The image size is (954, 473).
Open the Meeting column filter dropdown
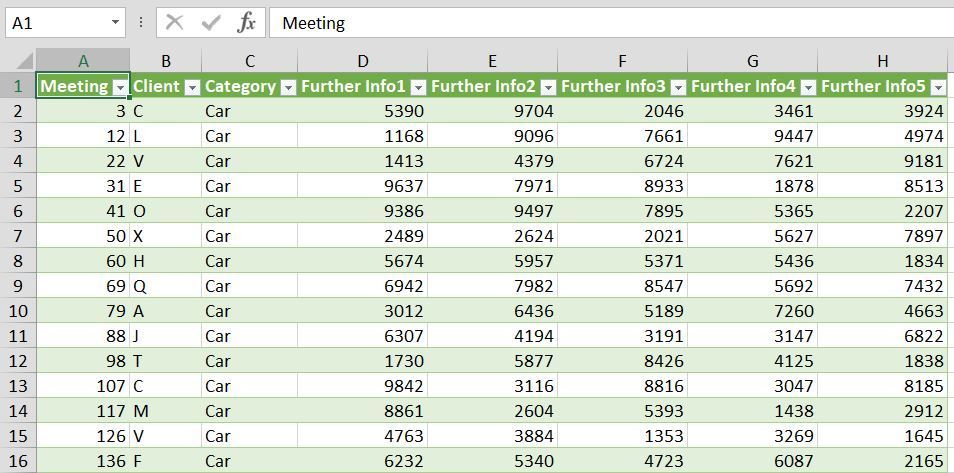coord(120,87)
